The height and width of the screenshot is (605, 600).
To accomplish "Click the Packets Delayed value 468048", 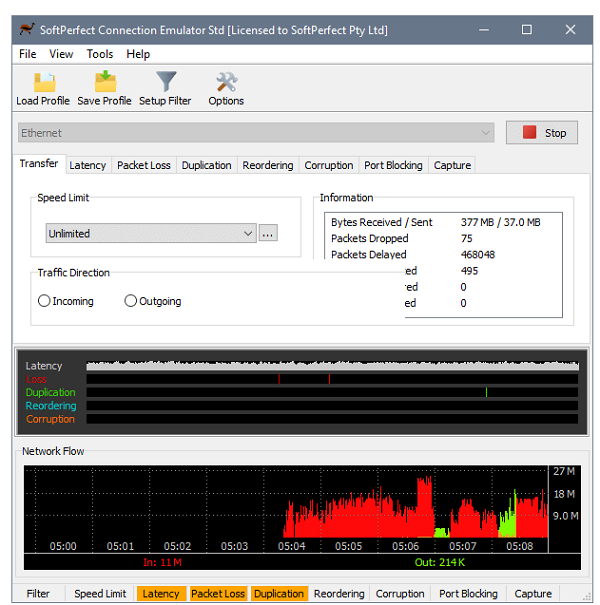I will [x=478, y=255].
